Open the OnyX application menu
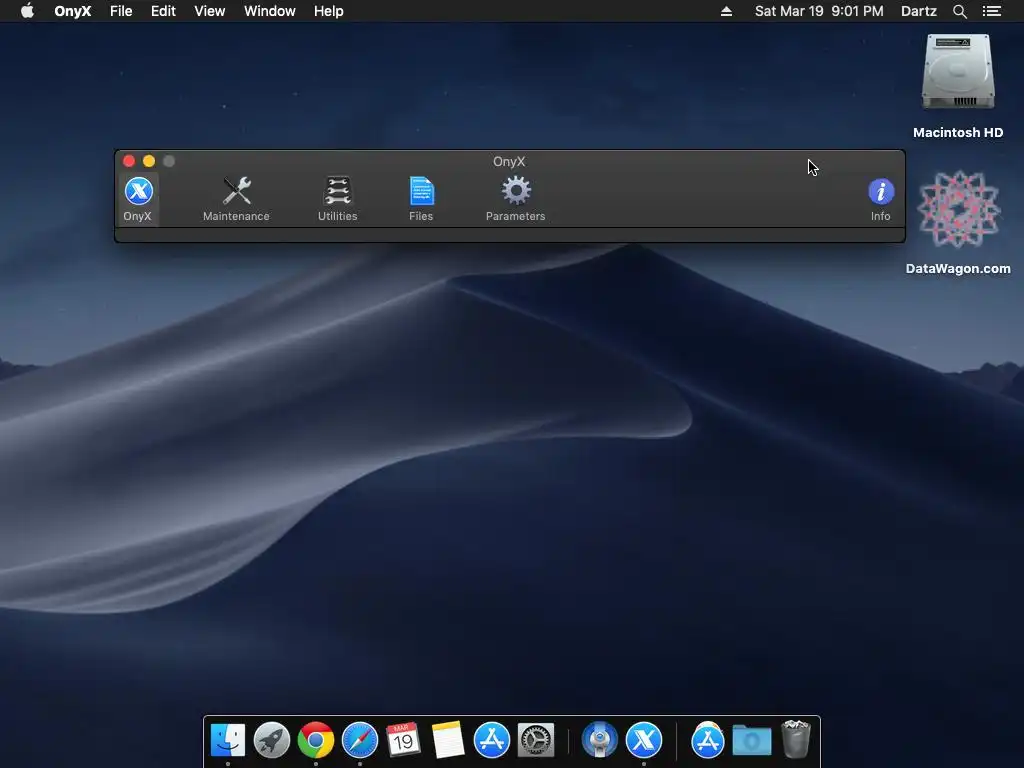Screen dimensions: 1024x768 [72, 11]
